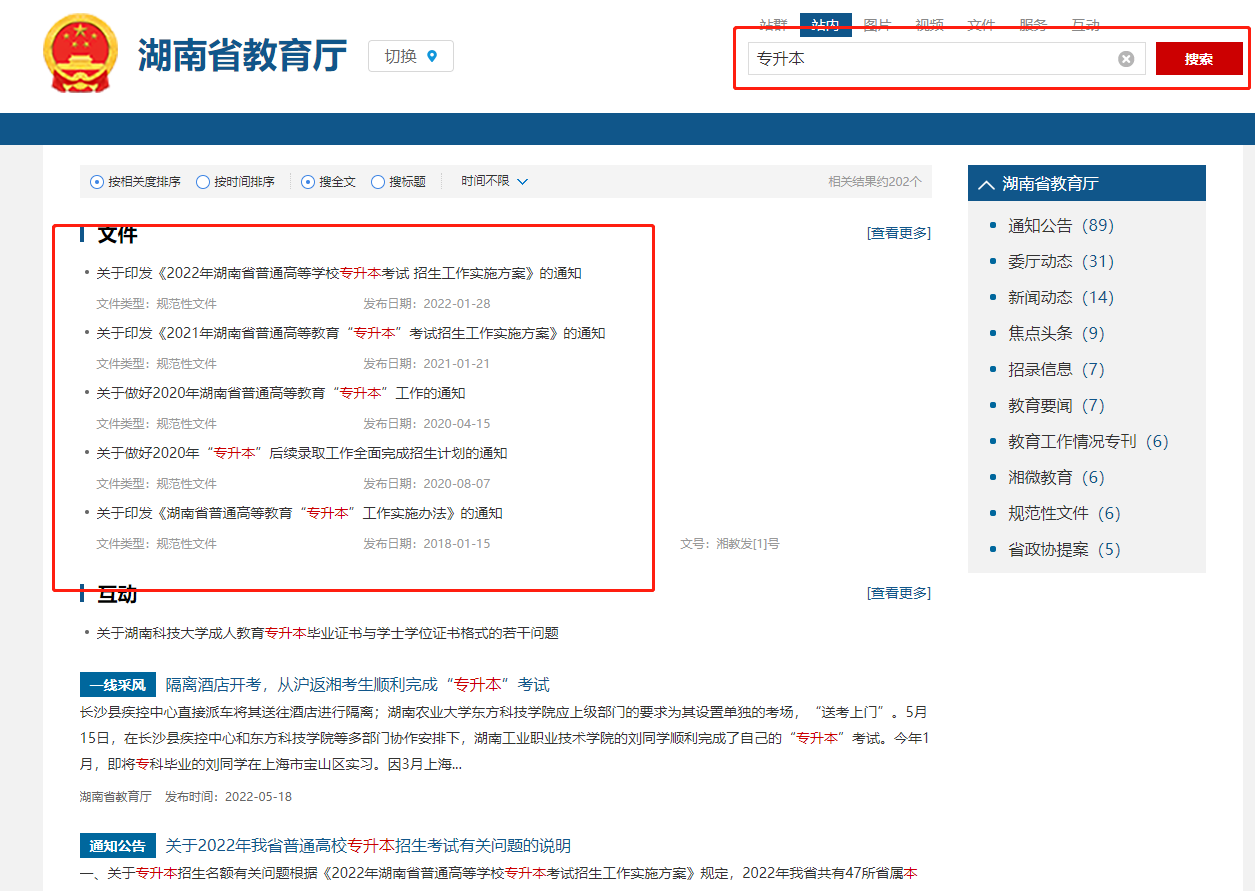Click the red 搜索 button
This screenshot has height=891, width=1255.
pos(1198,57)
